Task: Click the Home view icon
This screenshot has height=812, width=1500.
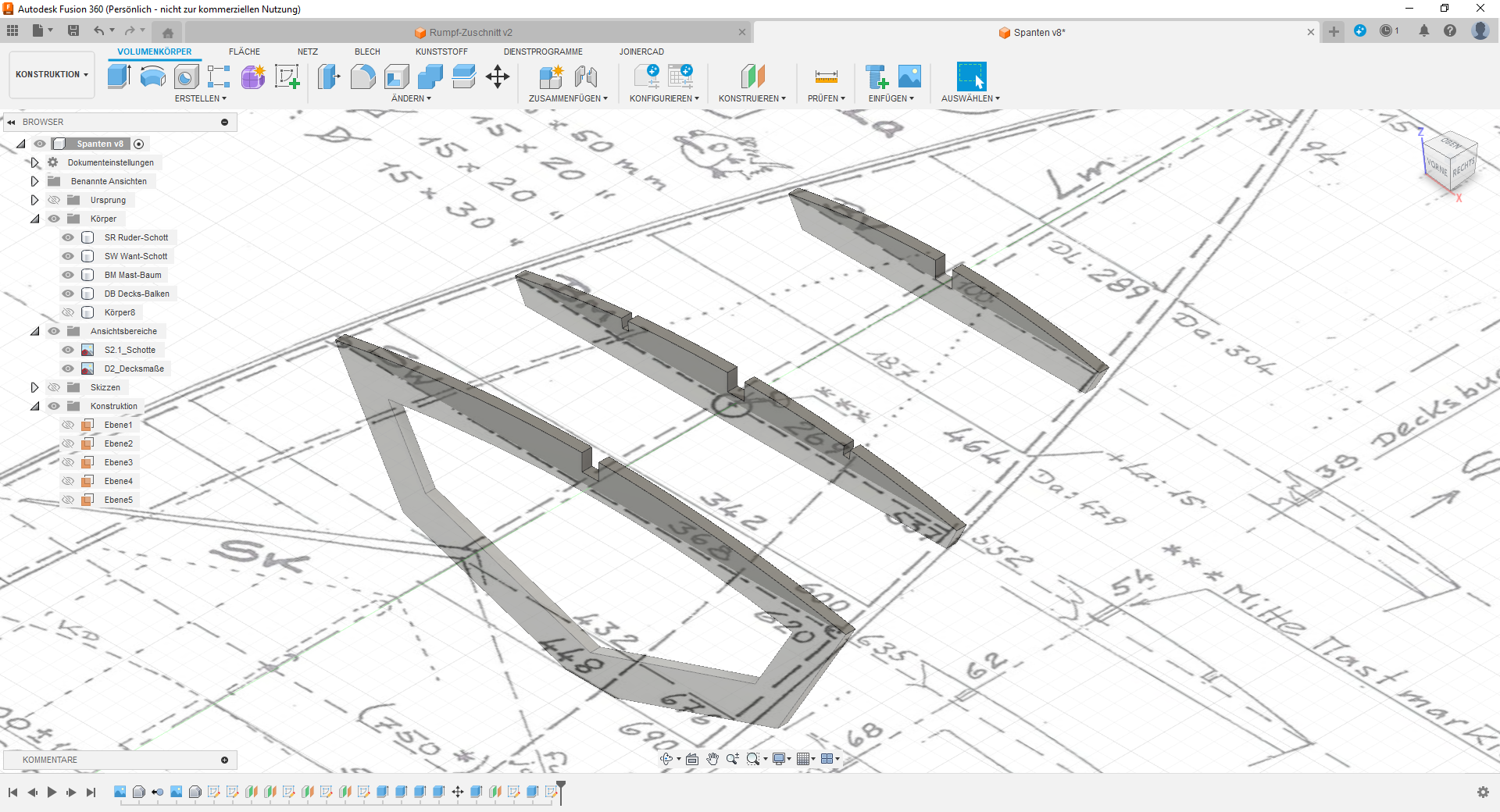Action: (167, 33)
